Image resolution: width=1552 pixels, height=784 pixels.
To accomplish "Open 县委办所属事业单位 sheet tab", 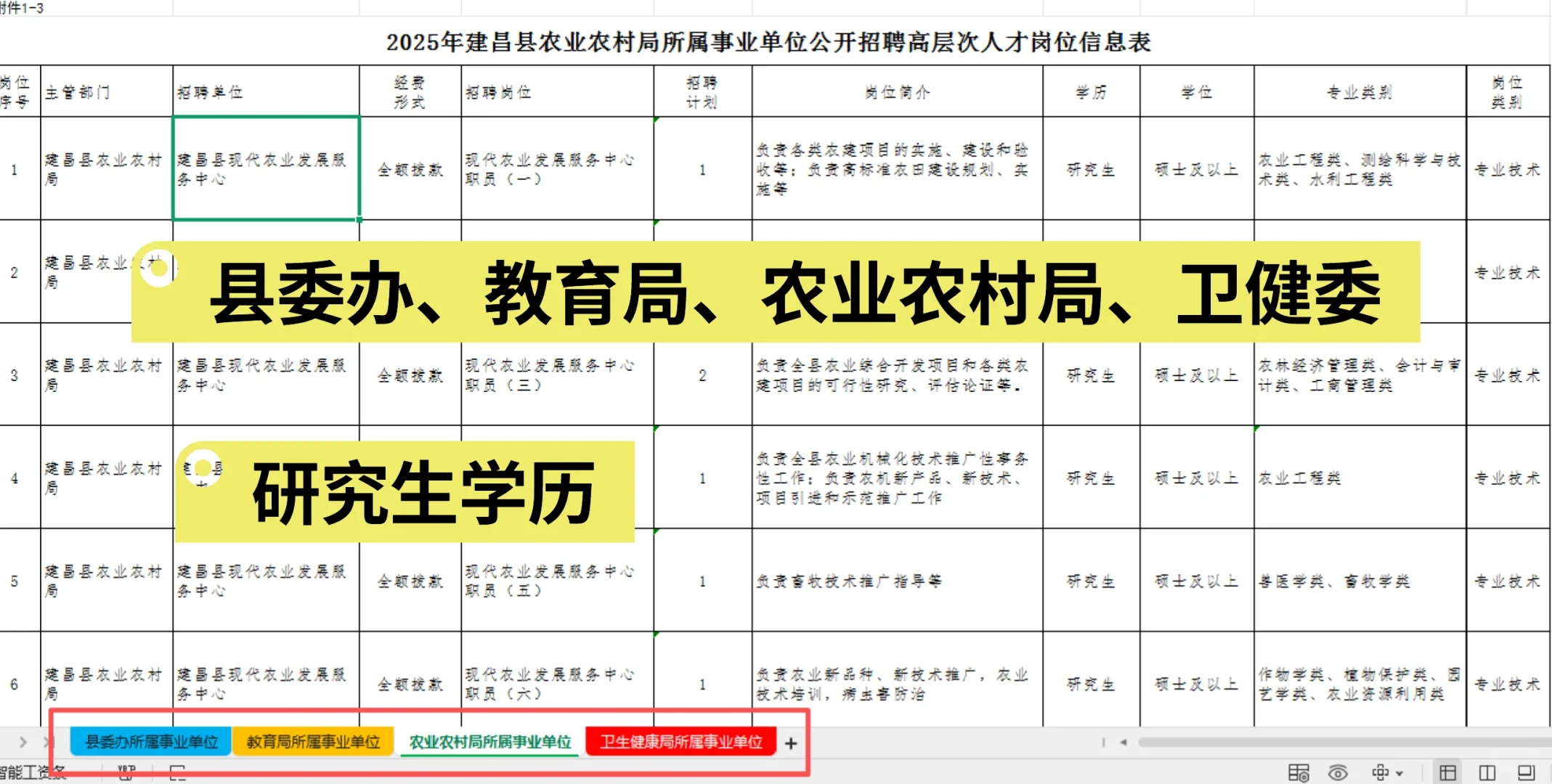I will [x=151, y=742].
